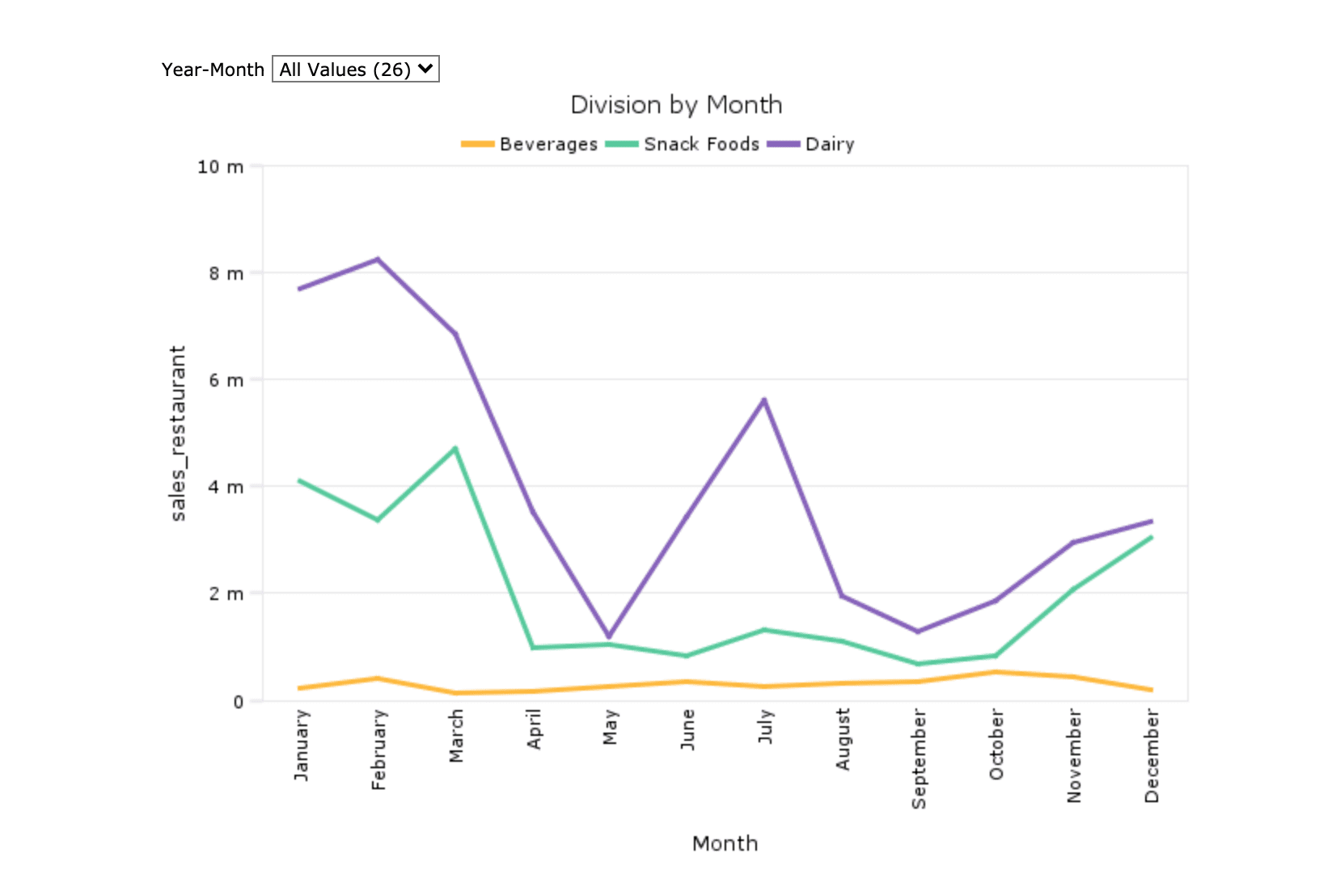
Task: Click the Division by Month chart title
Action: tap(676, 105)
